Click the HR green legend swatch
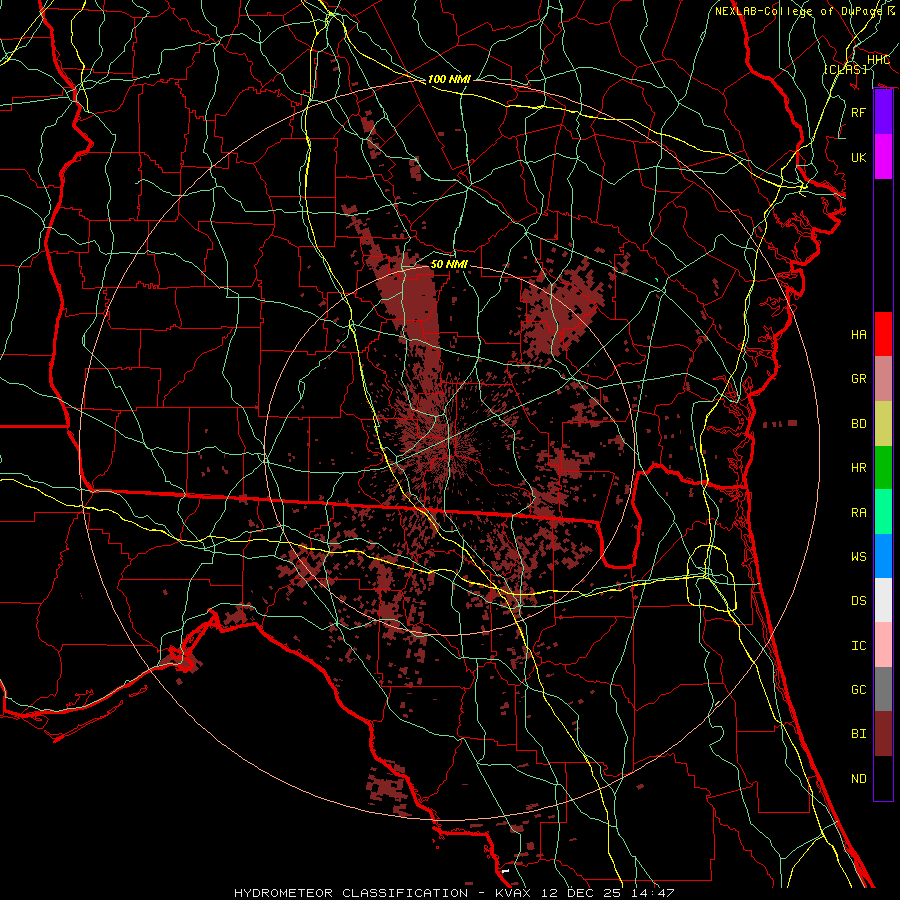Image resolution: width=900 pixels, height=900 pixels. point(883,467)
